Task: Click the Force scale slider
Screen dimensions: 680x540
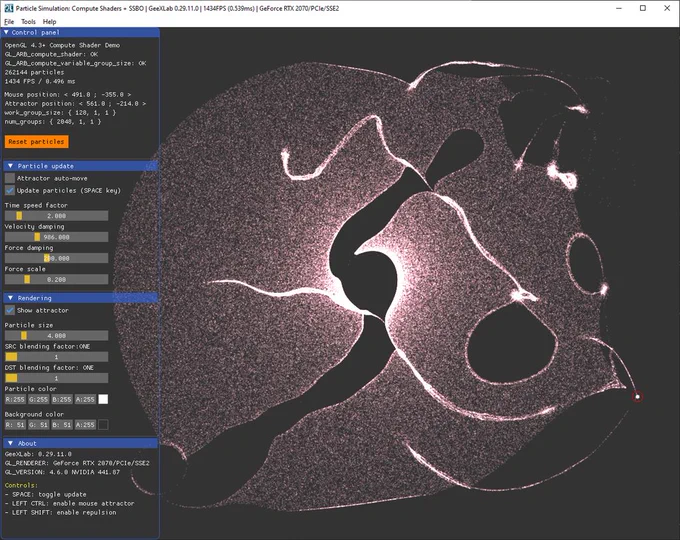Action: 56,279
